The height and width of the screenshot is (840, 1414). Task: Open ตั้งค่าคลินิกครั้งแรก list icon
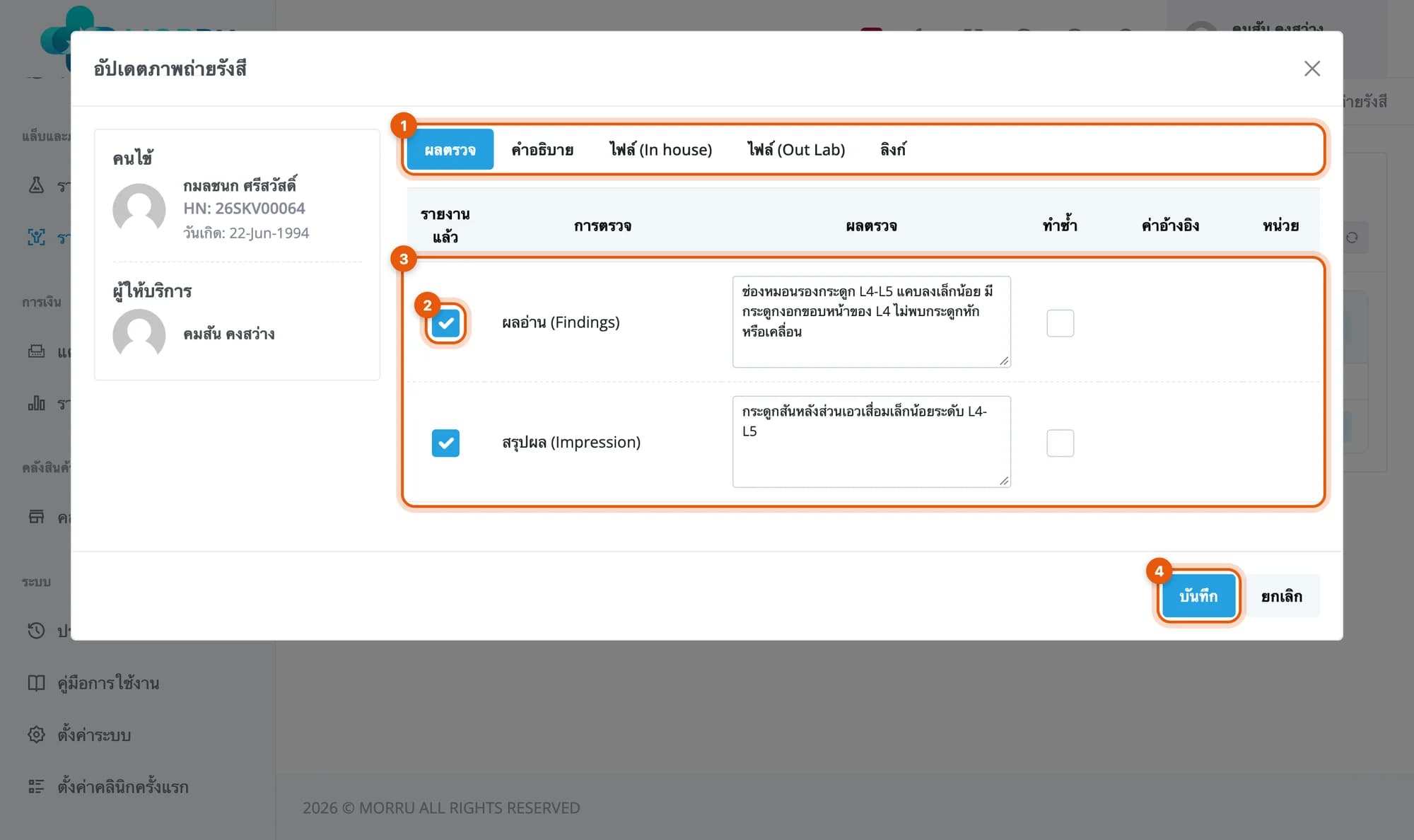36,786
